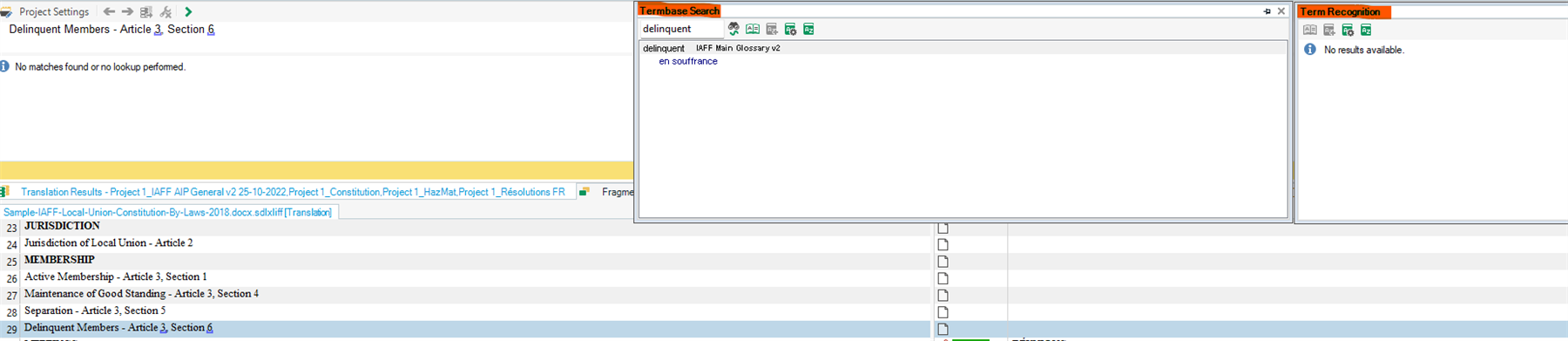Click the project settings icon left of 'Project Settings'
The height and width of the screenshot is (341, 1568).
(x=6, y=12)
